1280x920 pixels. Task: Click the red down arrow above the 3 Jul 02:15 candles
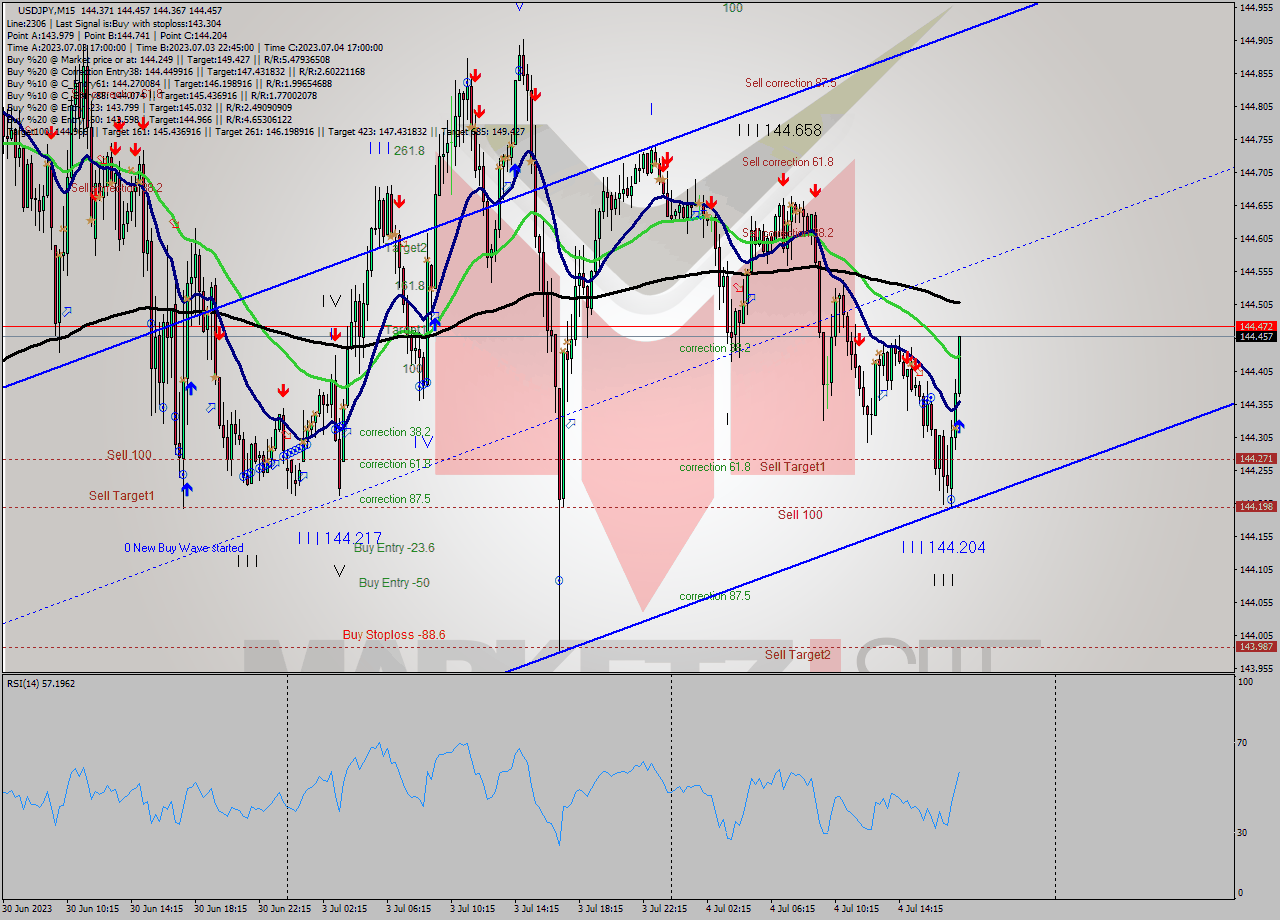pyautogui.click(x=400, y=202)
